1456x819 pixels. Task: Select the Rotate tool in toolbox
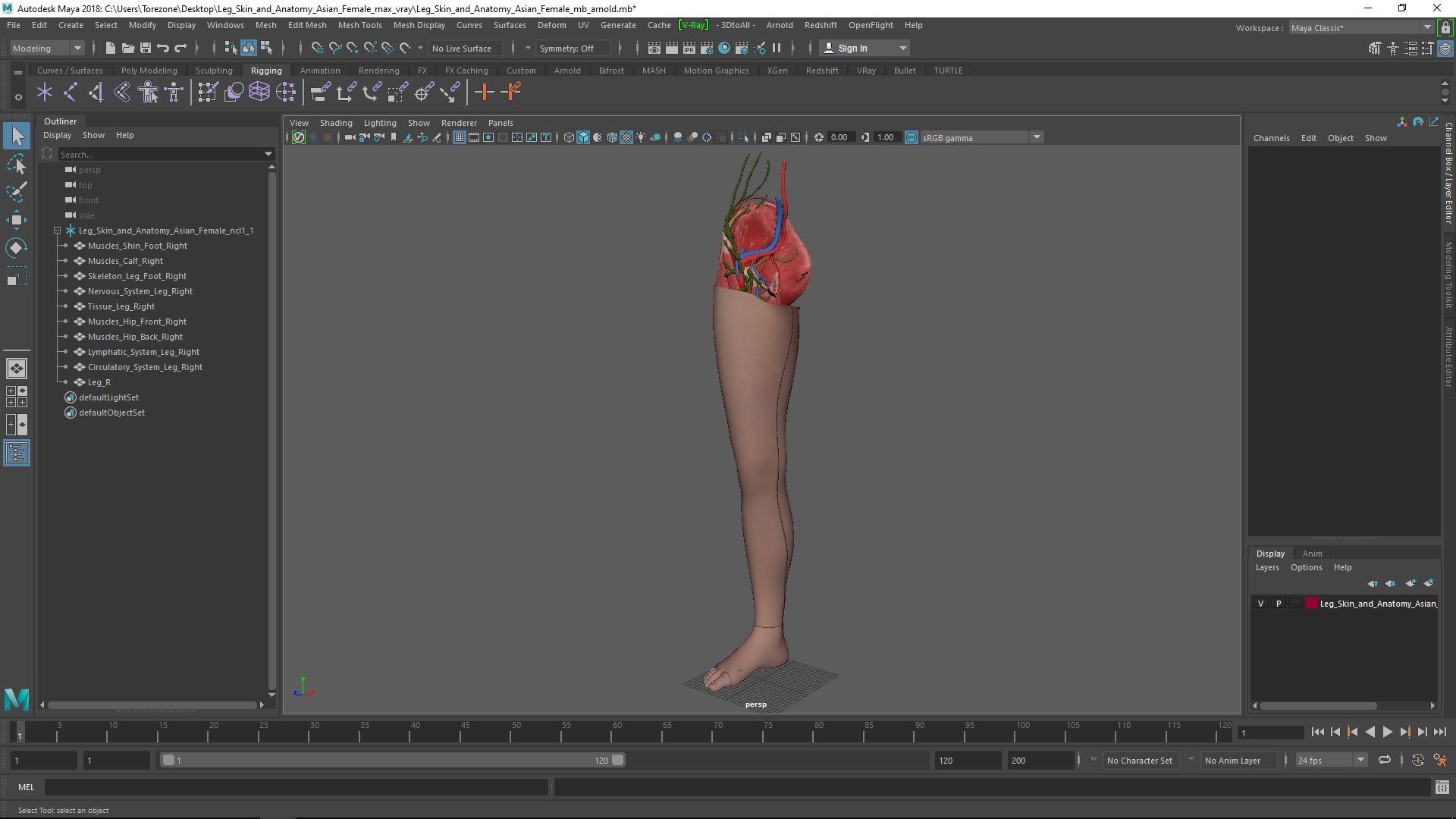click(16, 248)
